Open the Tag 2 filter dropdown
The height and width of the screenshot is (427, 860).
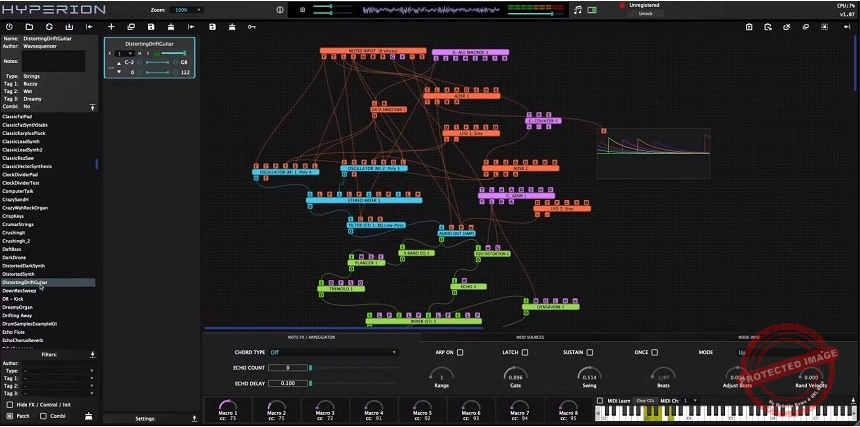(59, 386)
